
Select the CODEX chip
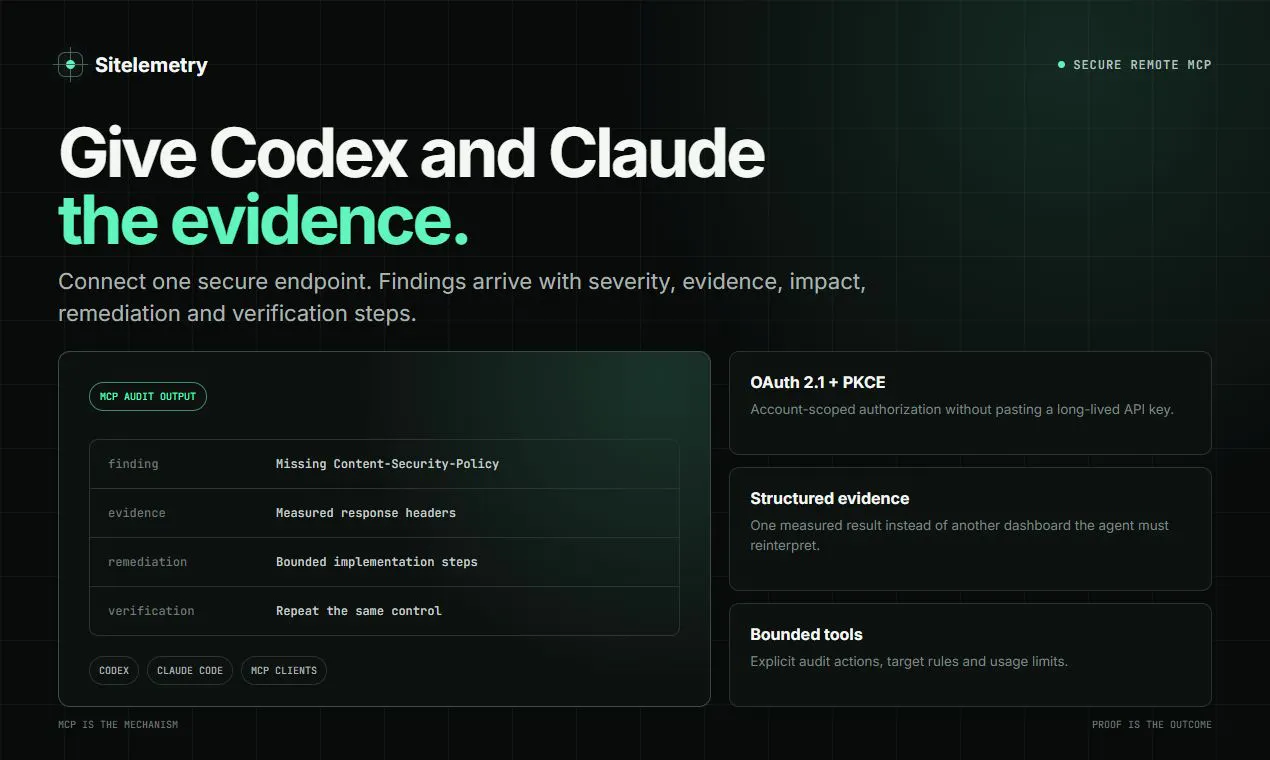point(114,670)
